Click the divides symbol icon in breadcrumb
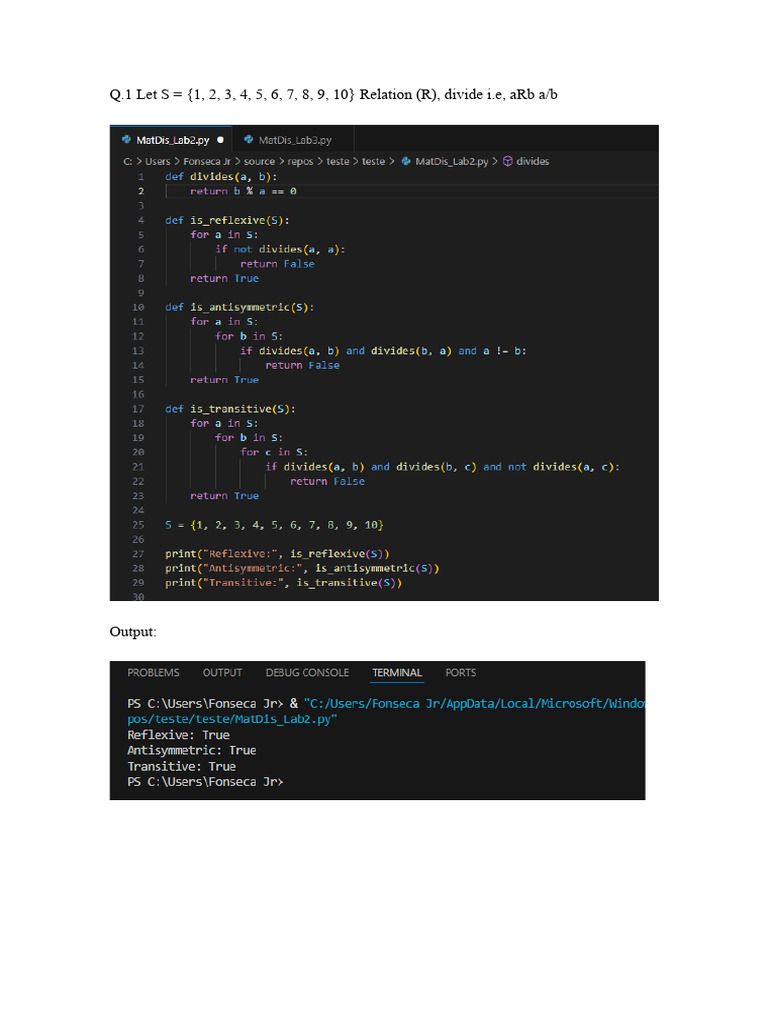The height and width of the screenshot is (1024, 768). coord(507,161)
